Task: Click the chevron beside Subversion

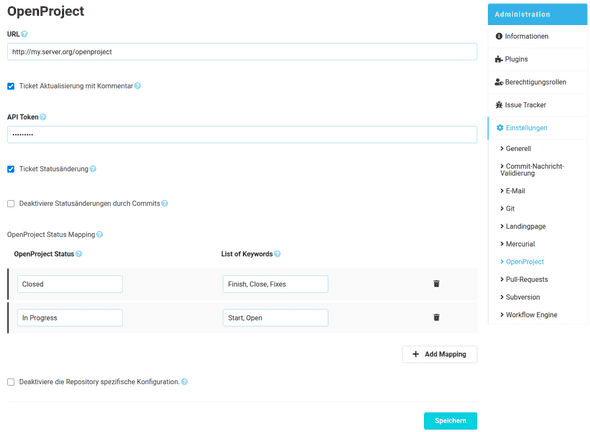Action: click(502, 297)
